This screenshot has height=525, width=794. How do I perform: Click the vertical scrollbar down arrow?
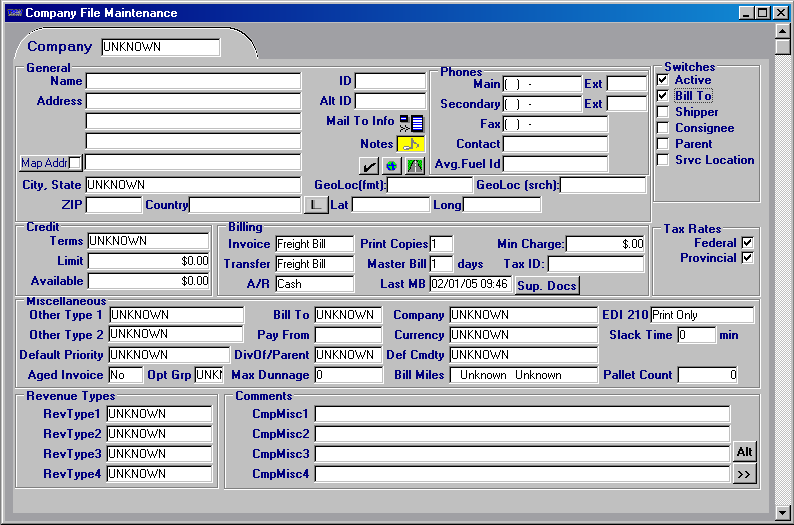pyautogui.click(x=783, y=512)
